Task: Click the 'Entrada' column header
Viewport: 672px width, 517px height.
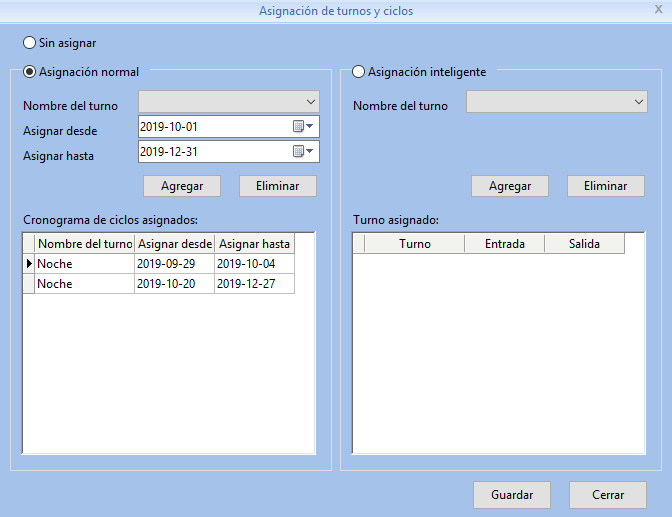Action: 504,243
